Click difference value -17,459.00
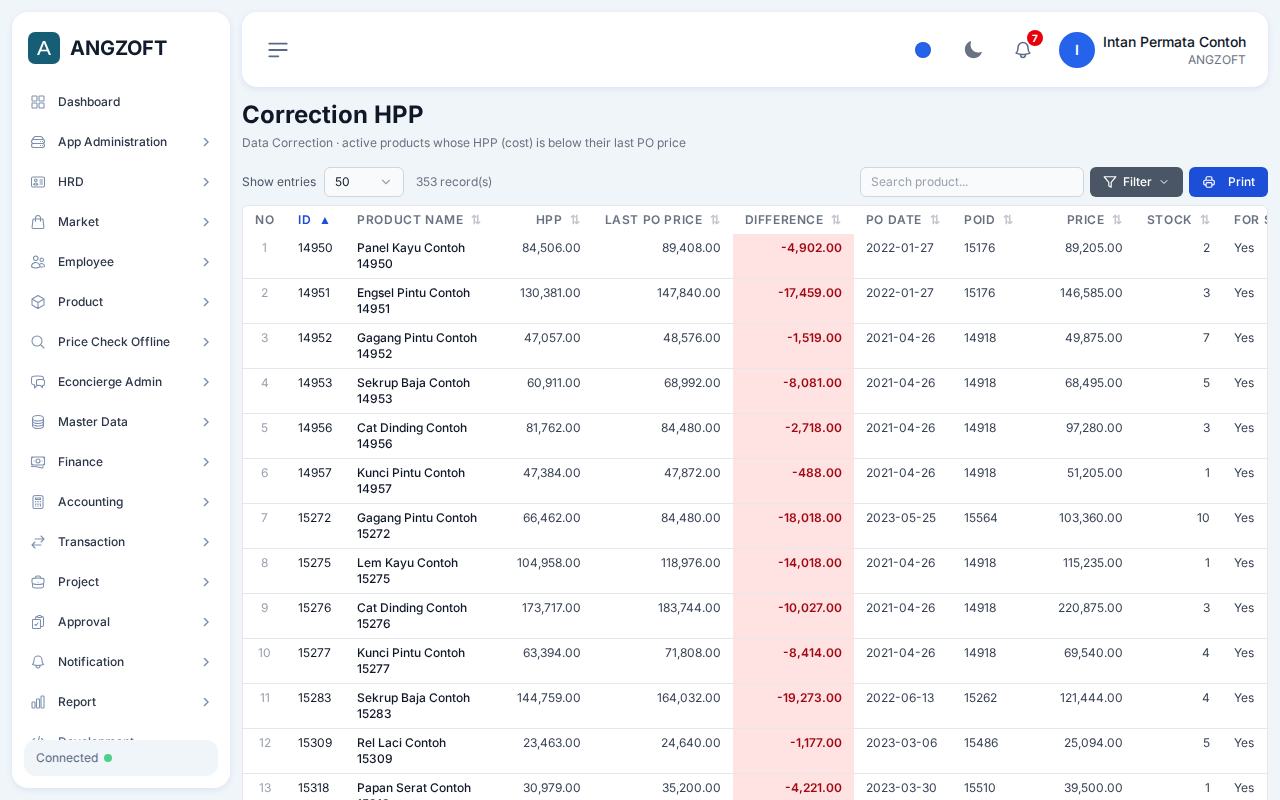Screen dimensions: 1280x800 pos(810,293)
